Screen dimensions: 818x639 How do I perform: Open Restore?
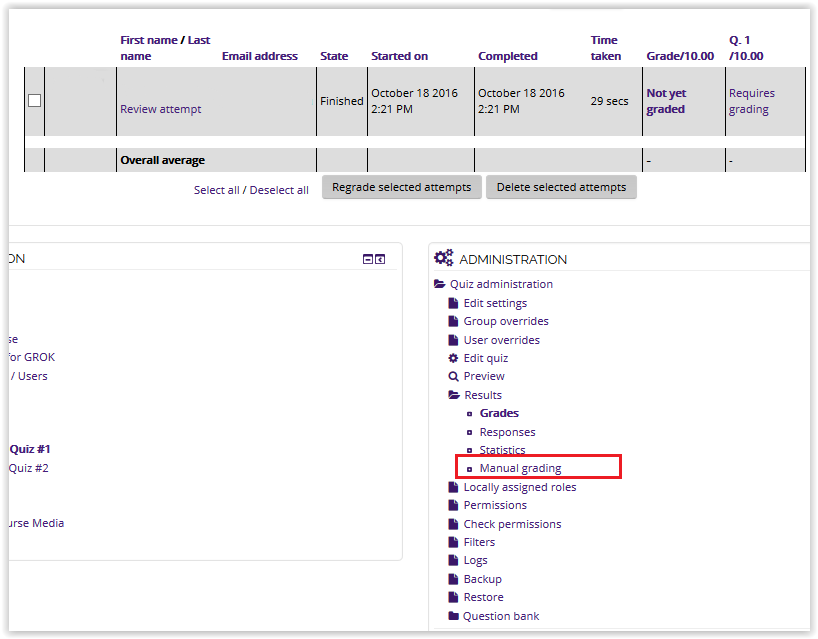(x=484, y=597)
